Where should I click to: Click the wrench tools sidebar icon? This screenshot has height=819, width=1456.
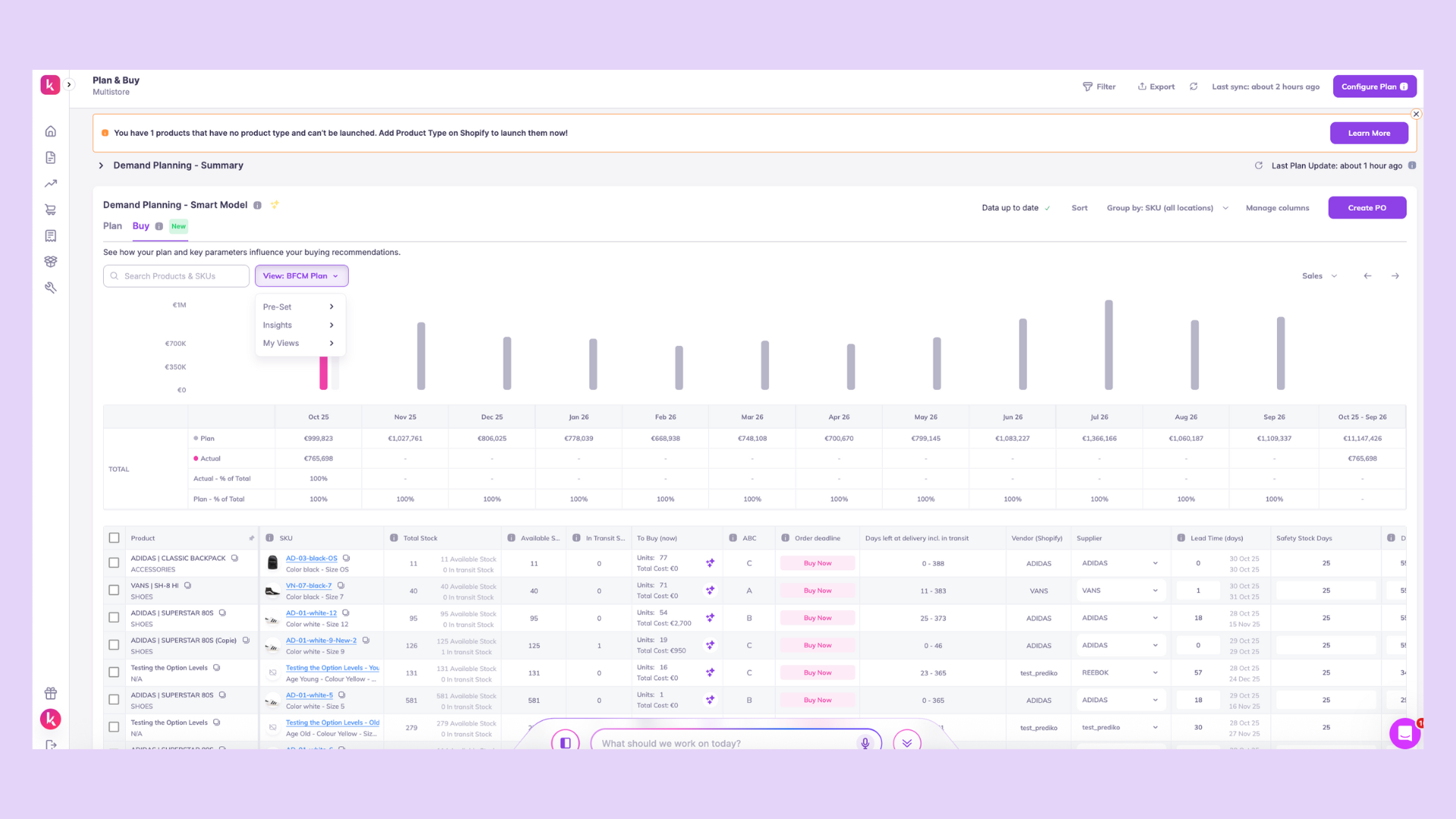coord(51,287)
